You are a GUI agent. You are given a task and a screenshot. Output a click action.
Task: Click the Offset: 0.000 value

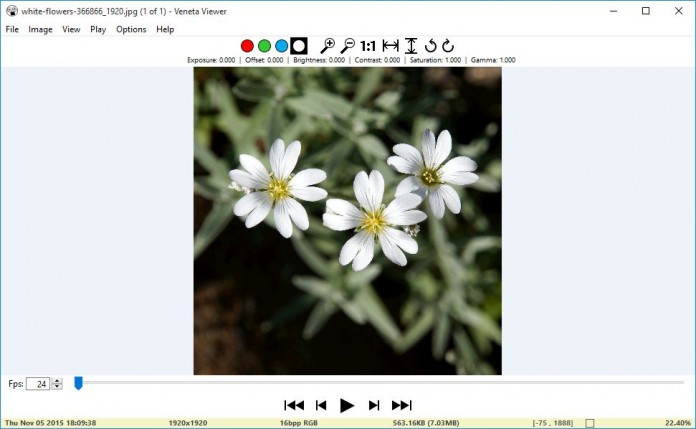coord(264,60)
